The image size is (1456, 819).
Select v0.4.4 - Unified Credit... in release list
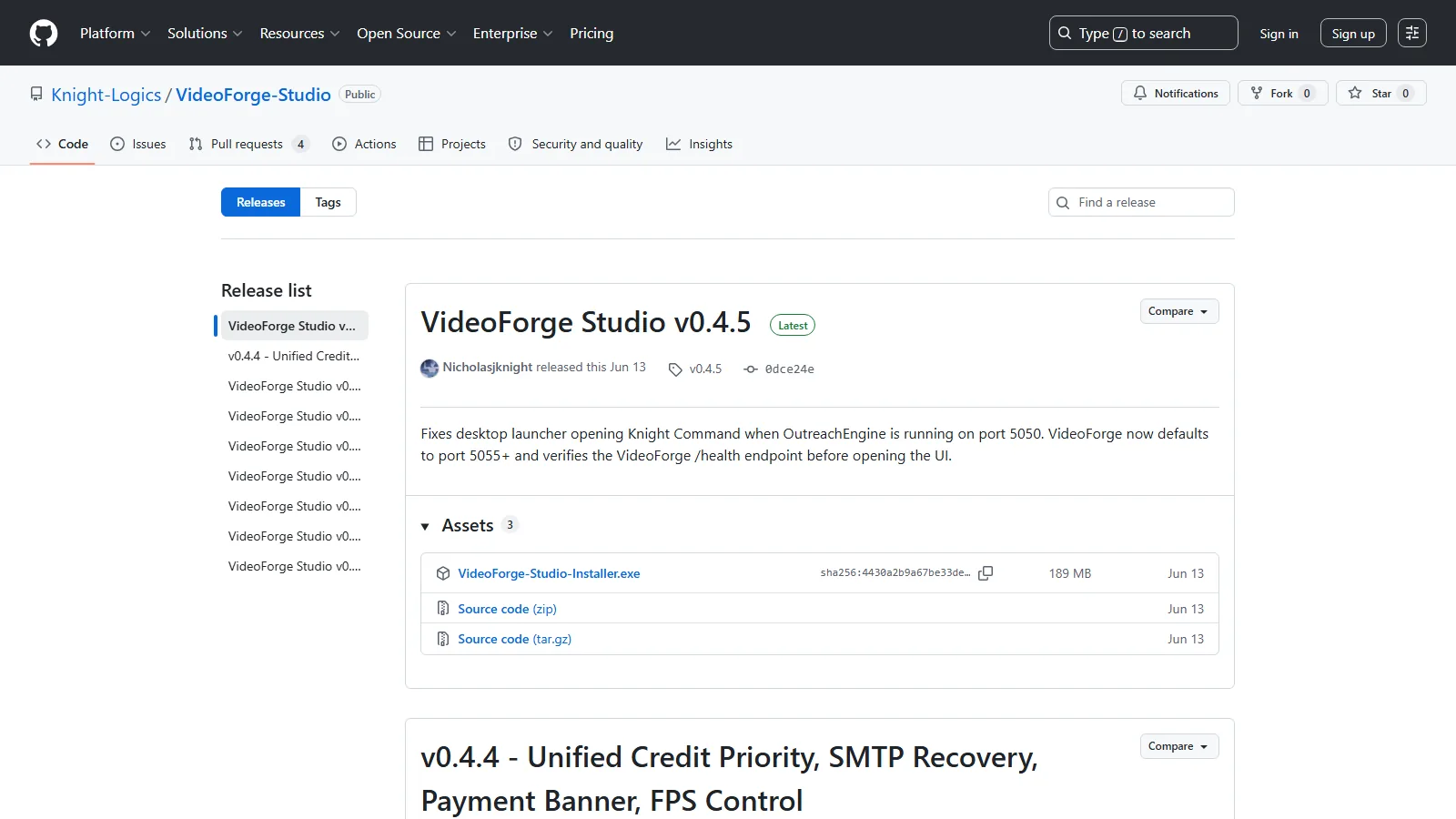(294, 356)
